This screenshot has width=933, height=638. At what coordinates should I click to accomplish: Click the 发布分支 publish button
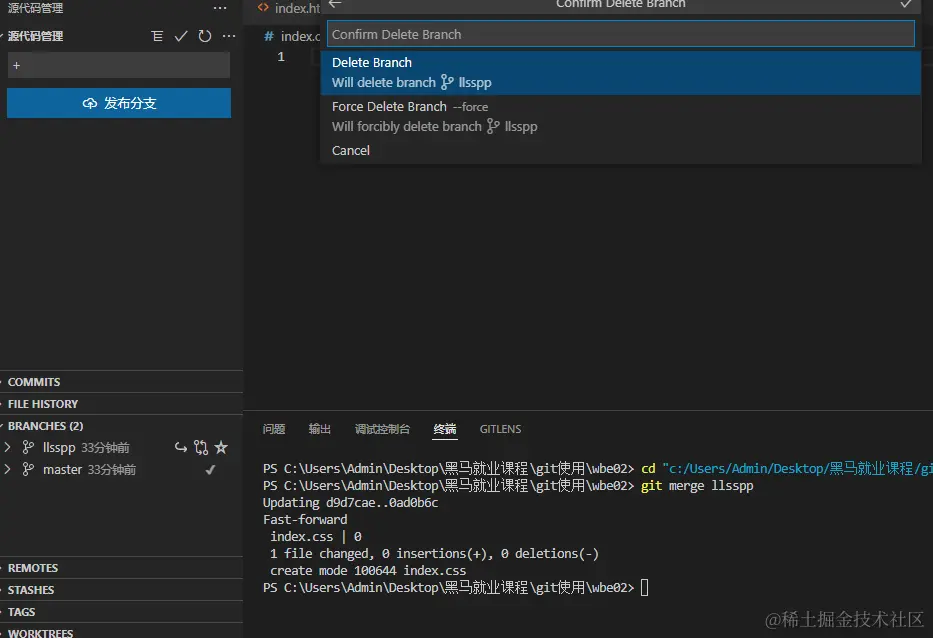click(x=119, y=103)
